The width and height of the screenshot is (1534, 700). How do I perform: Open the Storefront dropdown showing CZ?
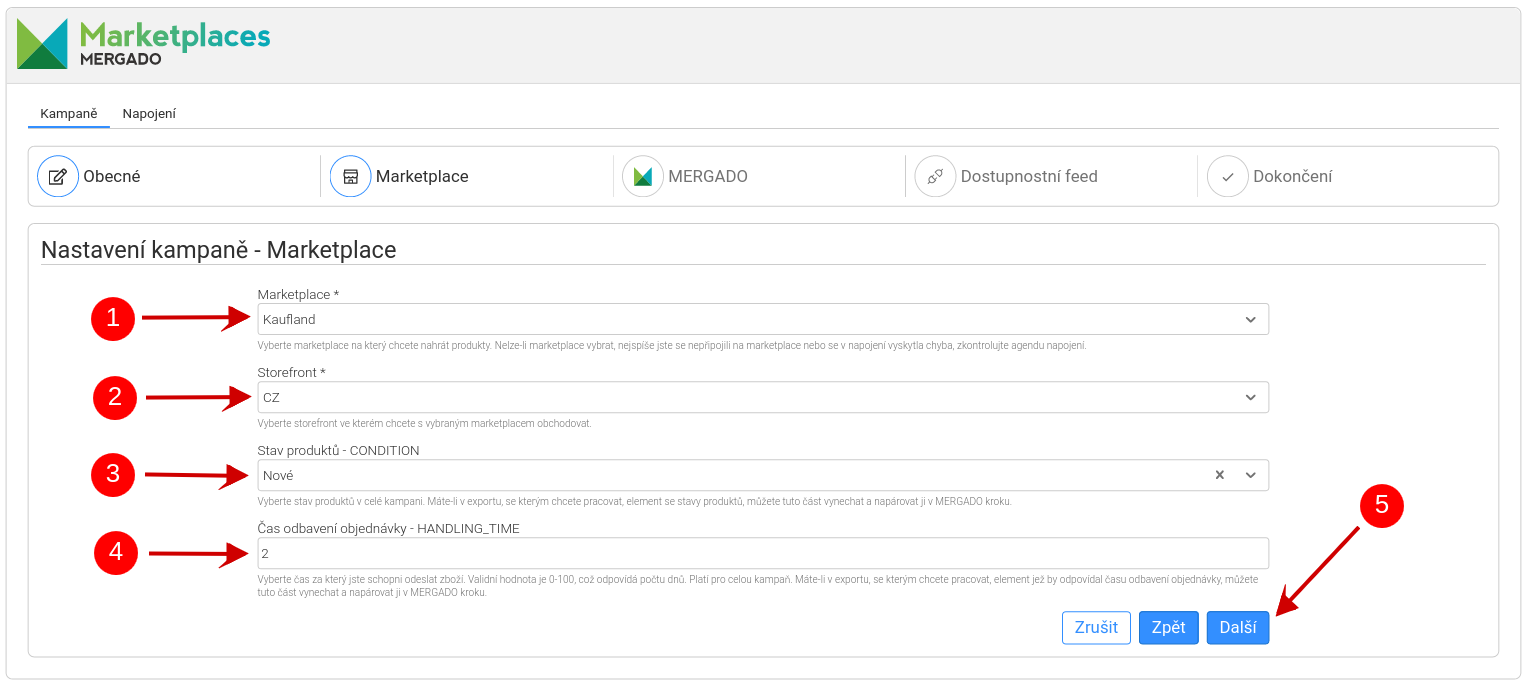(763, 397)
